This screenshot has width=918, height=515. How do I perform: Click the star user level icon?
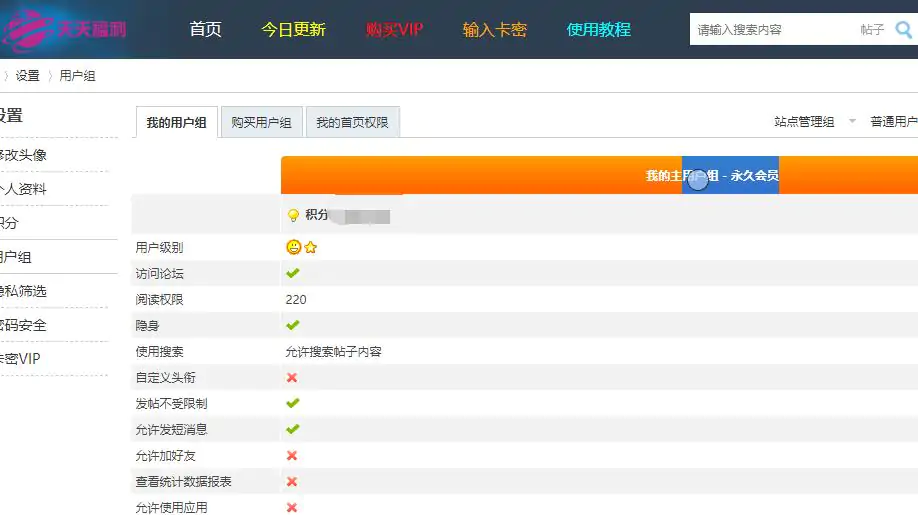click(311, 248)
